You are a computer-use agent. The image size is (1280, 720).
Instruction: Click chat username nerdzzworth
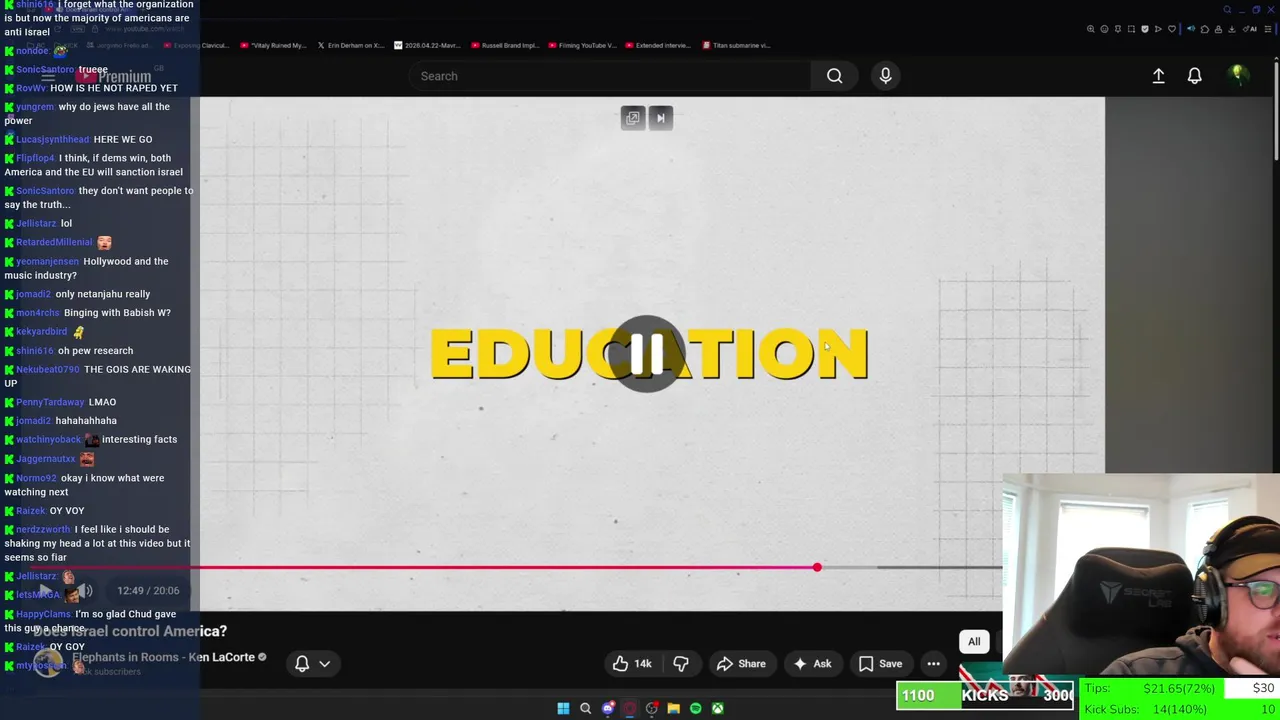point(43,529)
